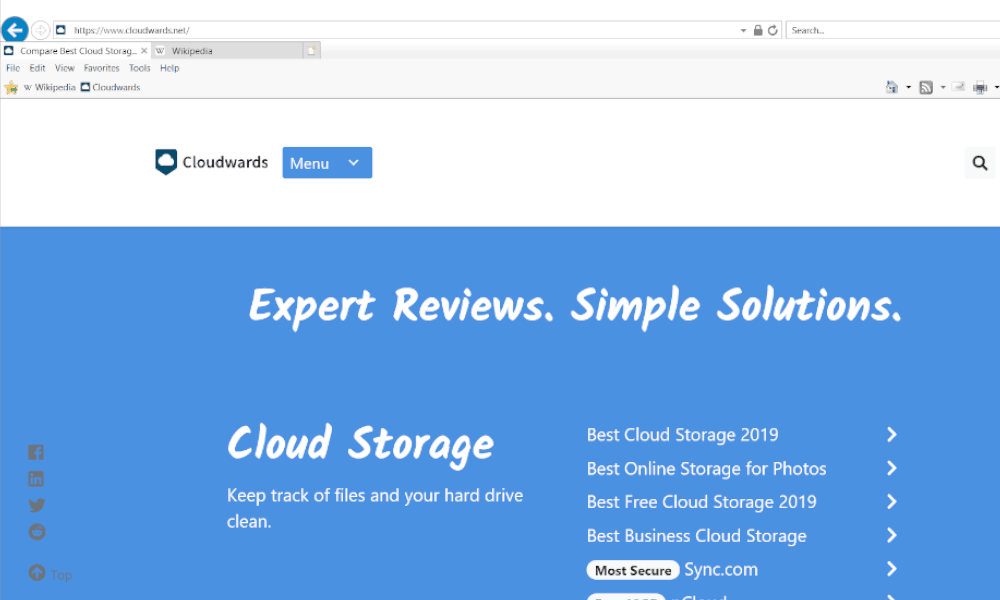Click the security lock icon in the address bar
Image resolution: width=1000 pixels, height=600 pixels.
(x=758, y=30)
